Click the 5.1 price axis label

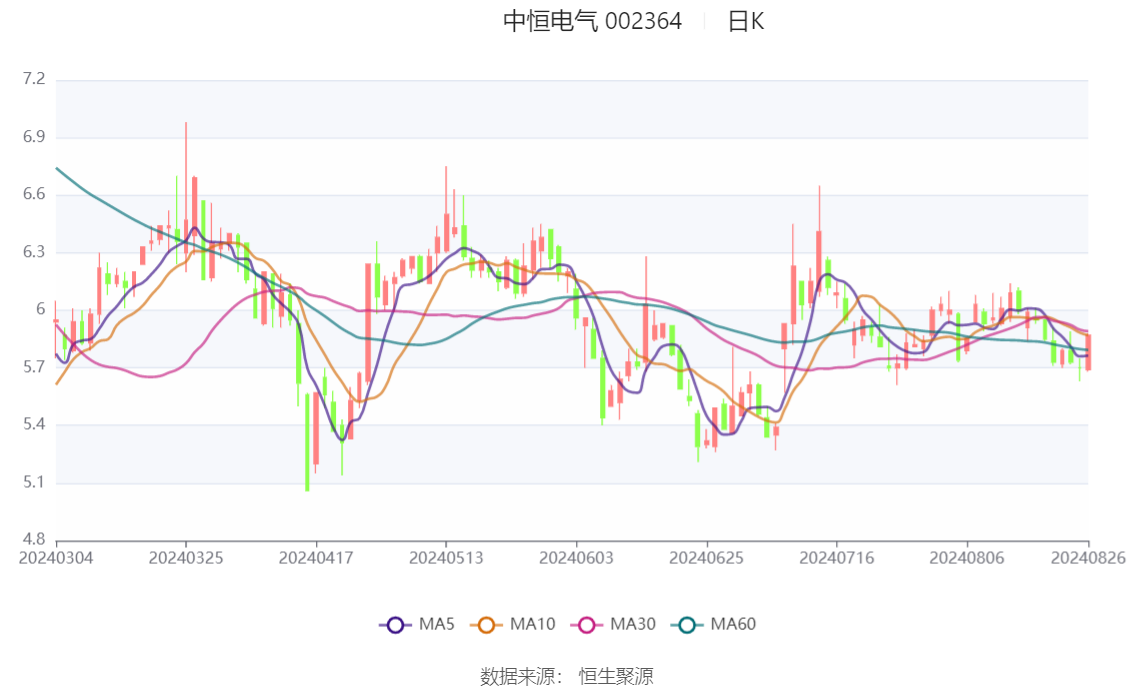[x=34, y=482]
